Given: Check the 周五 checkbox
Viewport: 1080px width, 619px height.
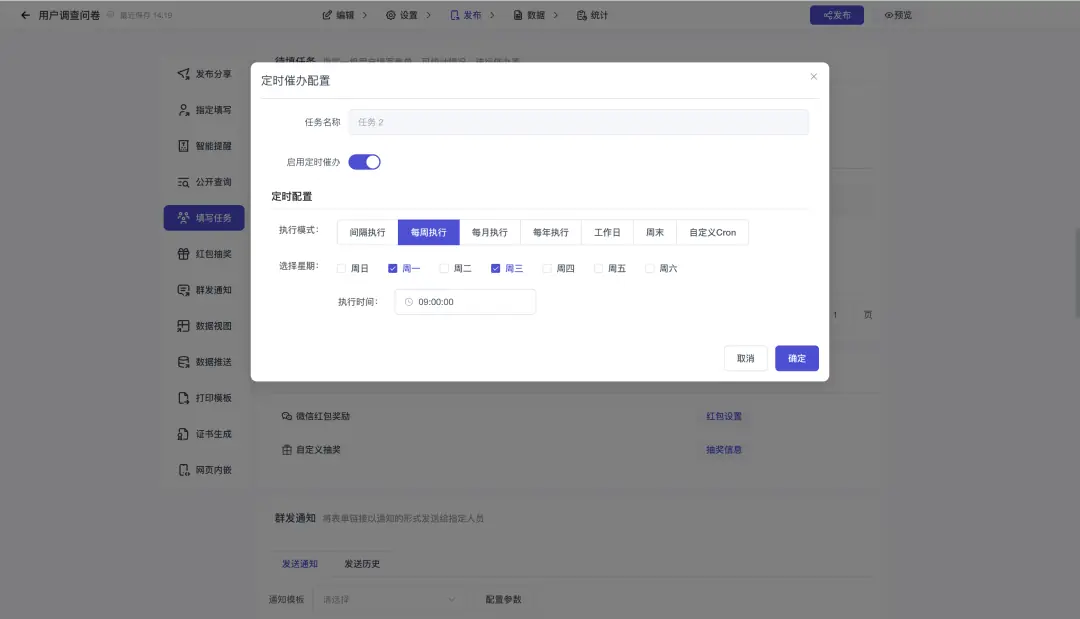Looking at the screenshot, I should pos(599,269).
